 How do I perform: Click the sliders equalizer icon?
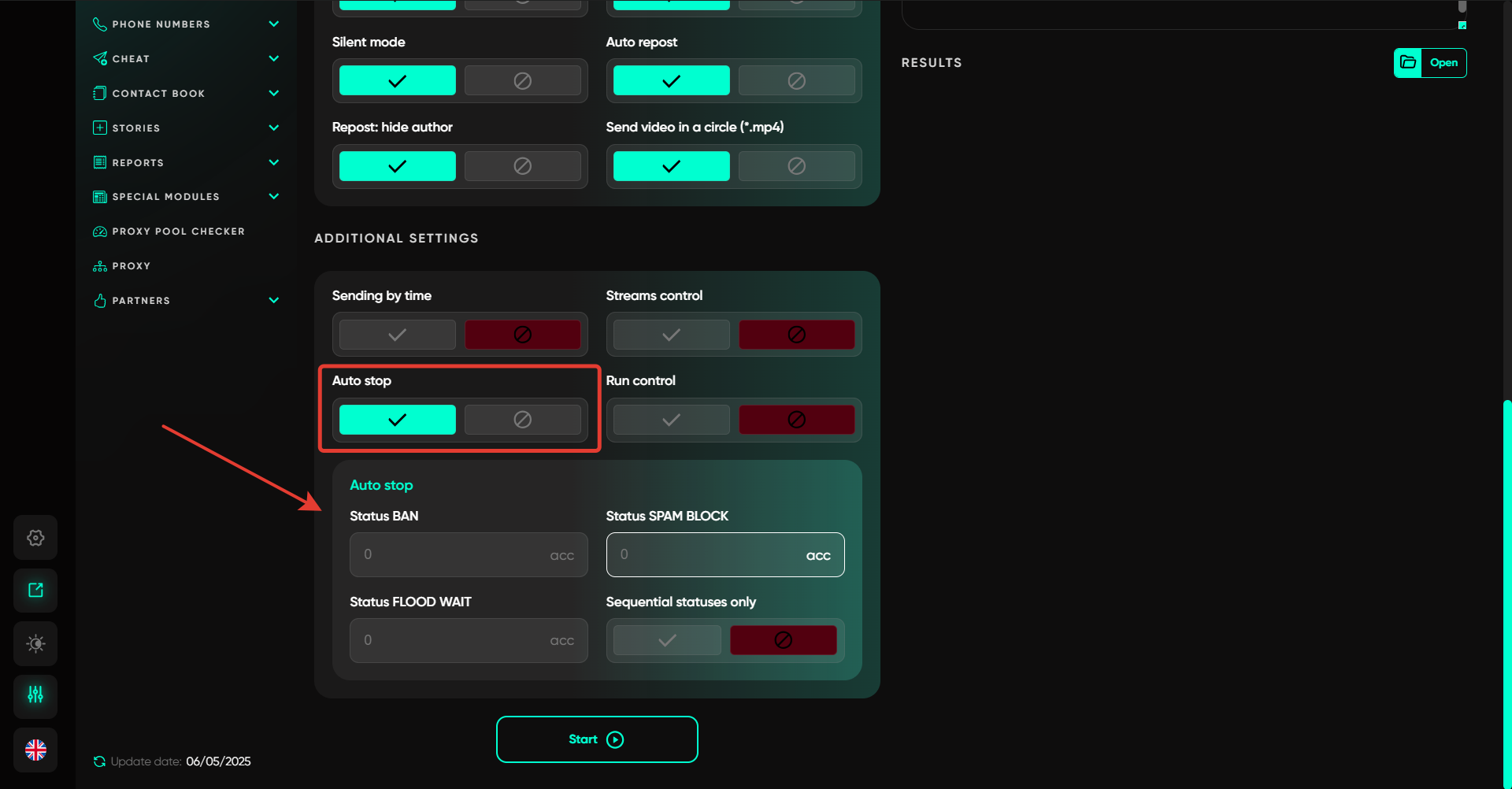click(35, 695)
